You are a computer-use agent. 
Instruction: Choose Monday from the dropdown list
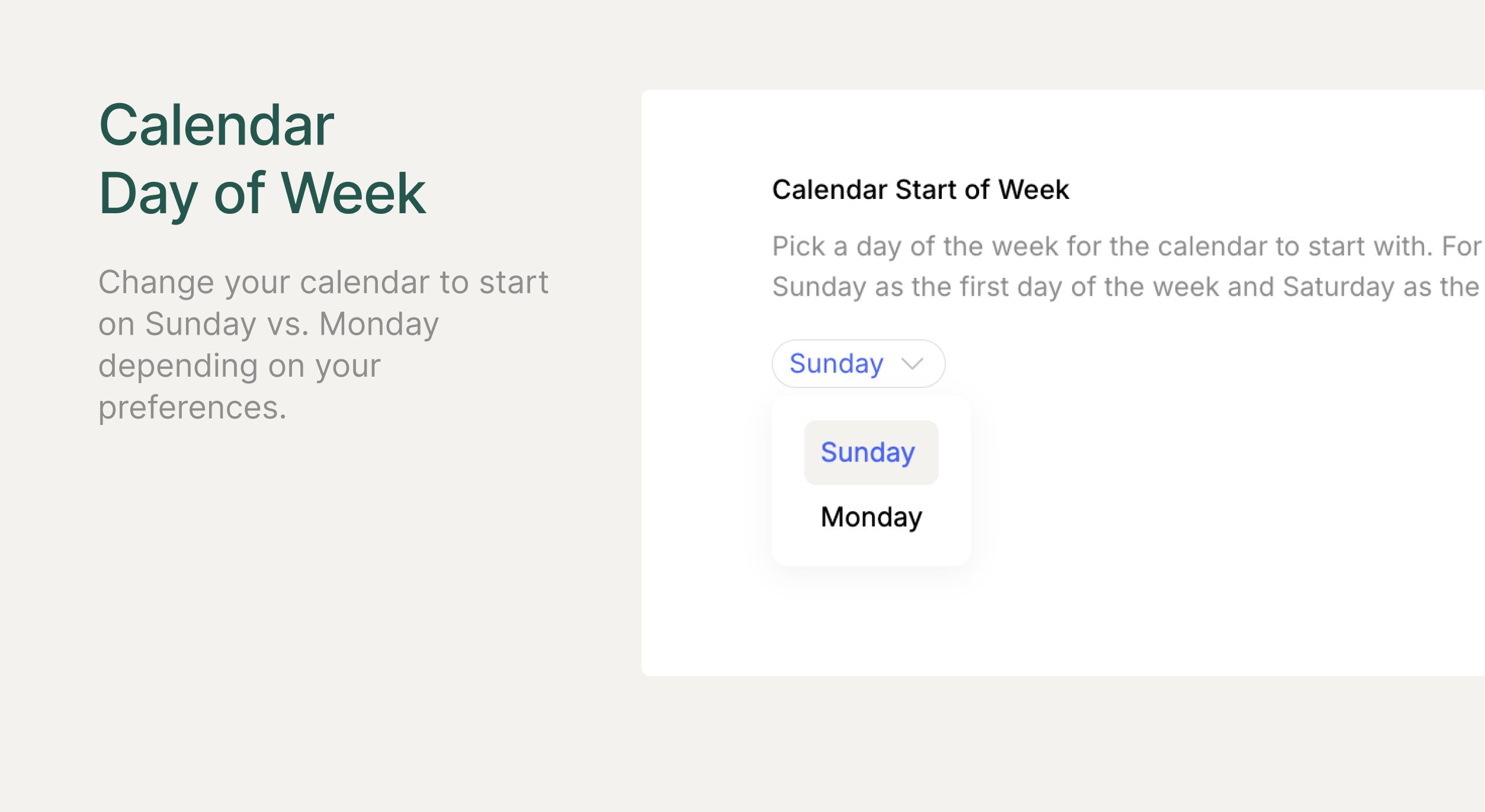(871, 517)
